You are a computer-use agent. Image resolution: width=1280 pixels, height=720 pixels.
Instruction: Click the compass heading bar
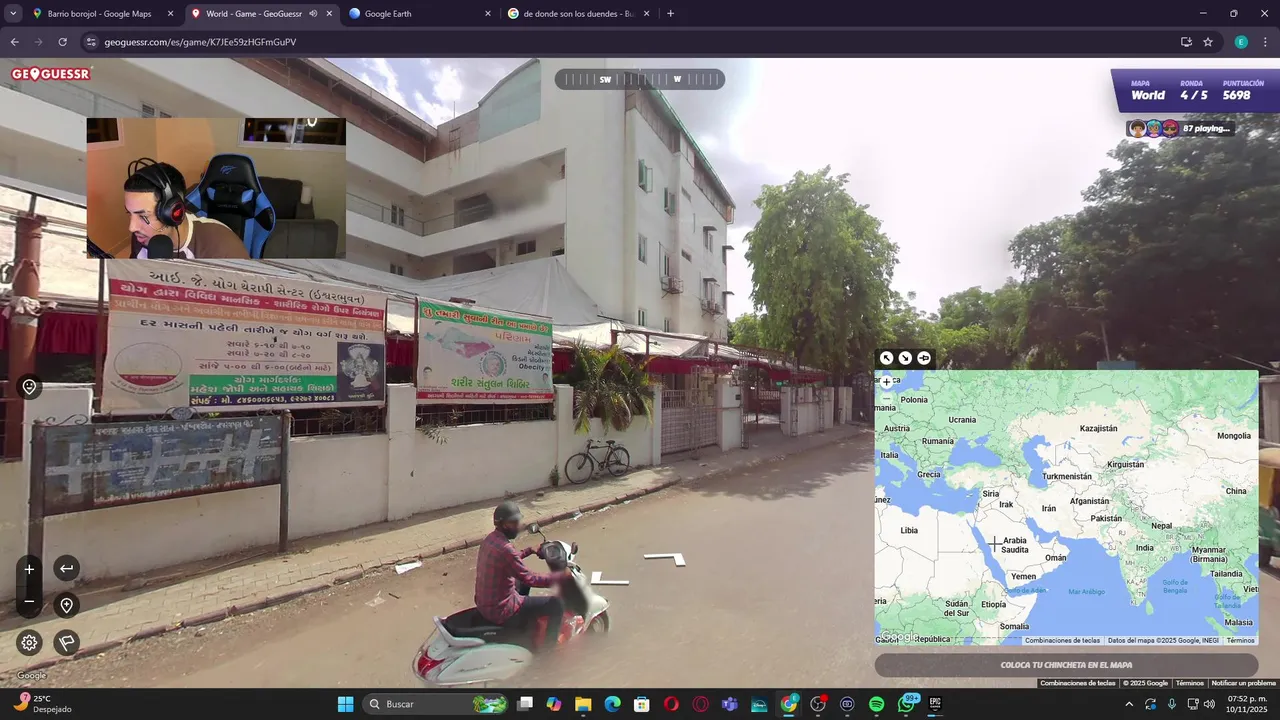640,79
